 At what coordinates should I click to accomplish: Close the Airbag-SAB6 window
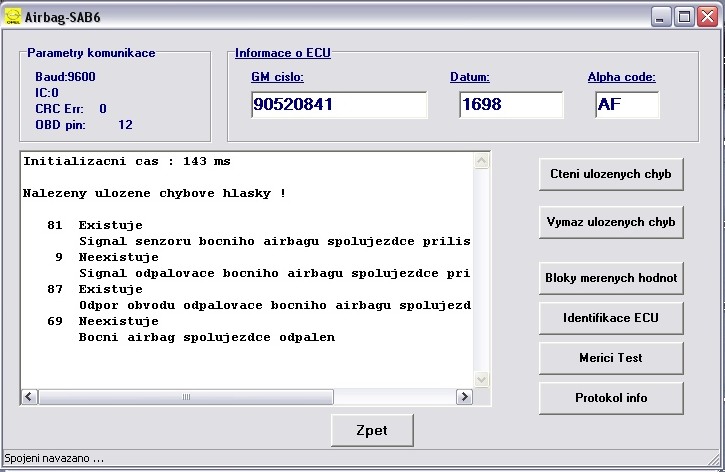708,16
